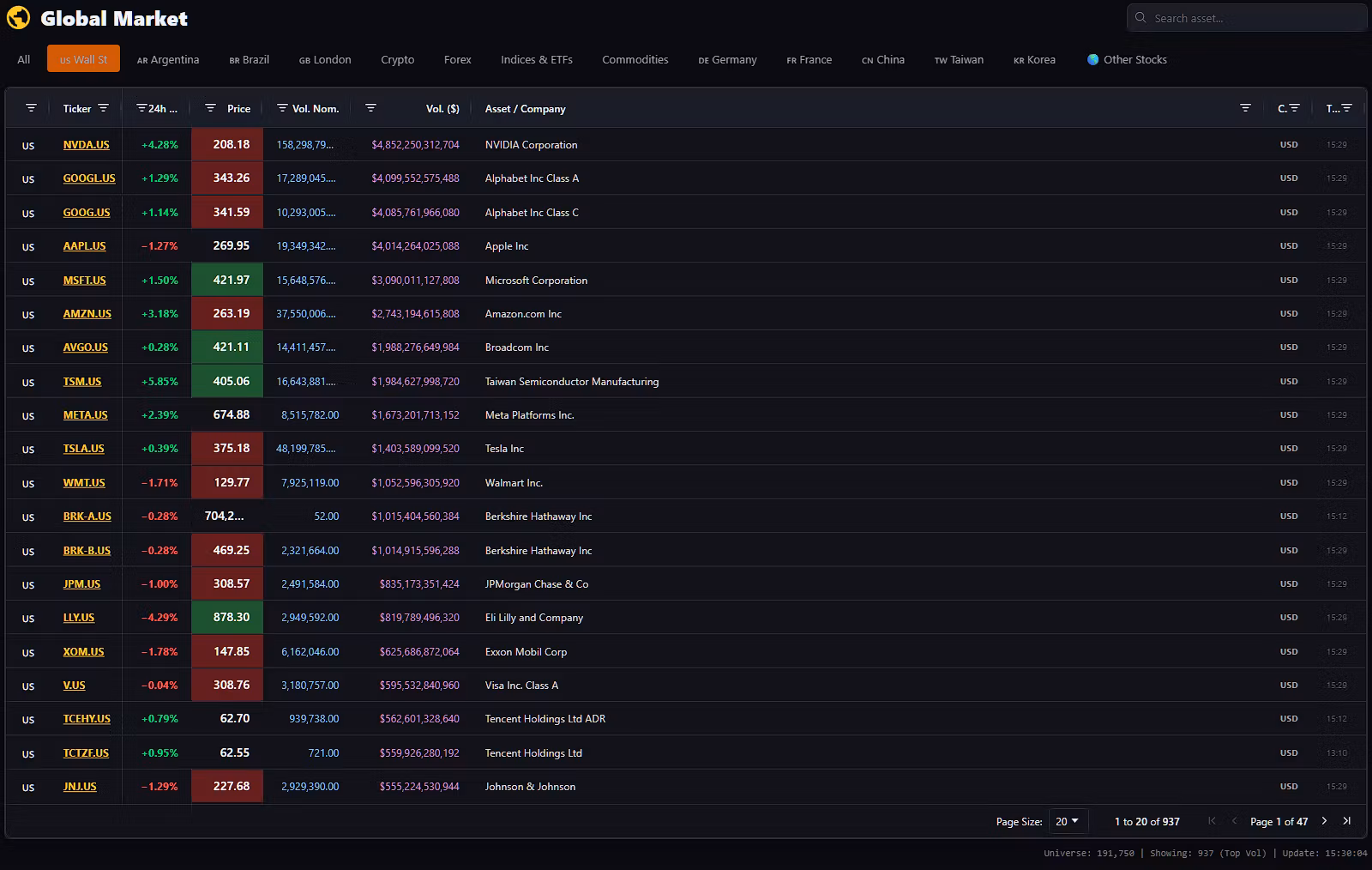This screenshot has height=870, width=1372.
Task: Open the Commodities tab
Action: coord(635,59)
